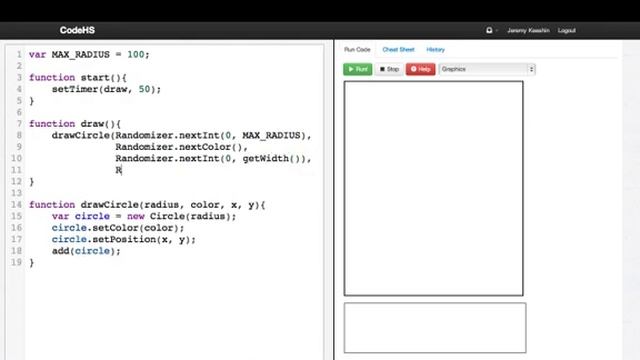Image resolution: width=640 pixels, height=360 pixels.
Task: Click line number 19 in the gutter
Action: click(x=16, y=262)
